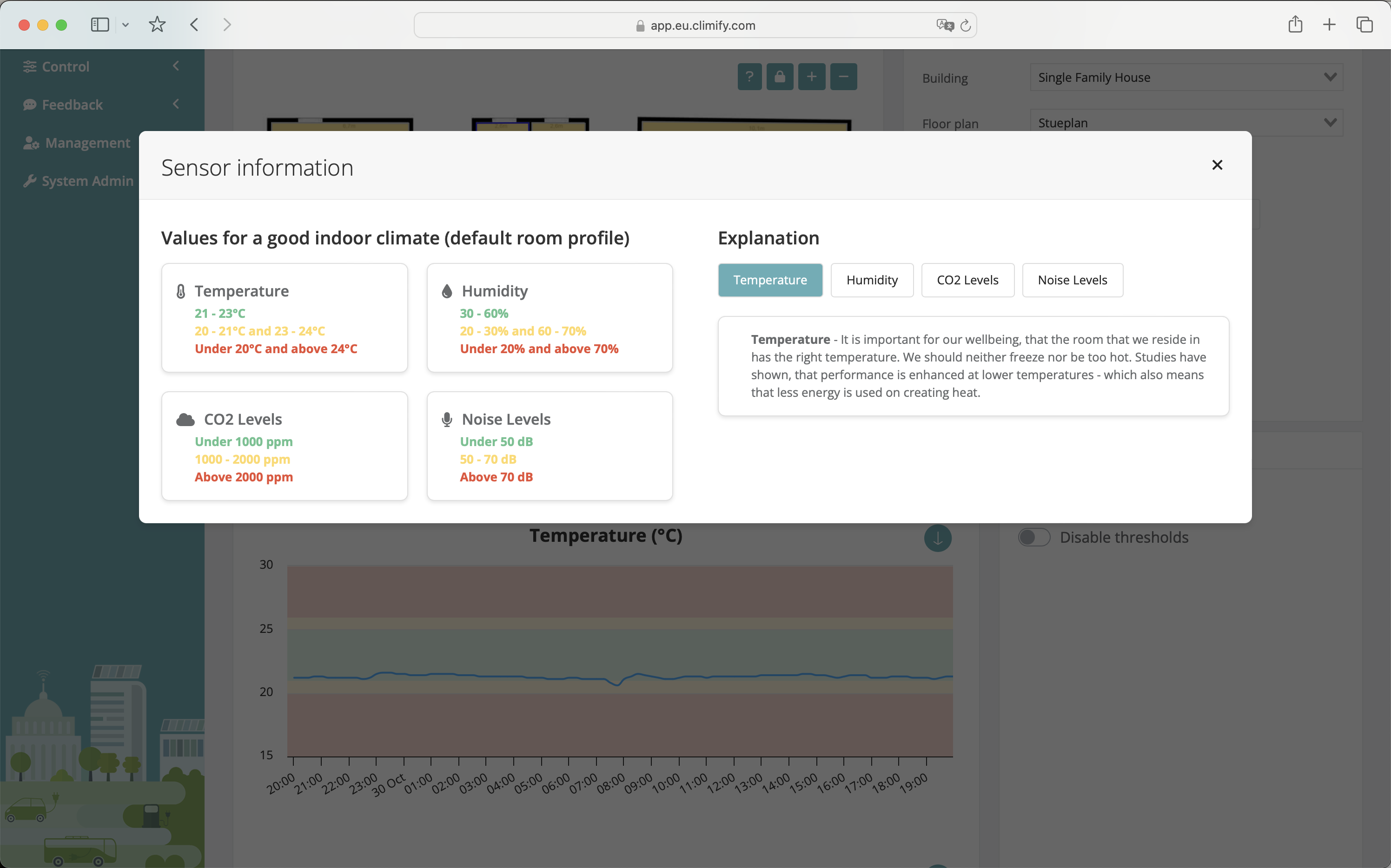Reload the page with the refresh icon
Screen dimensions: 1391x868
coord(966,25)
